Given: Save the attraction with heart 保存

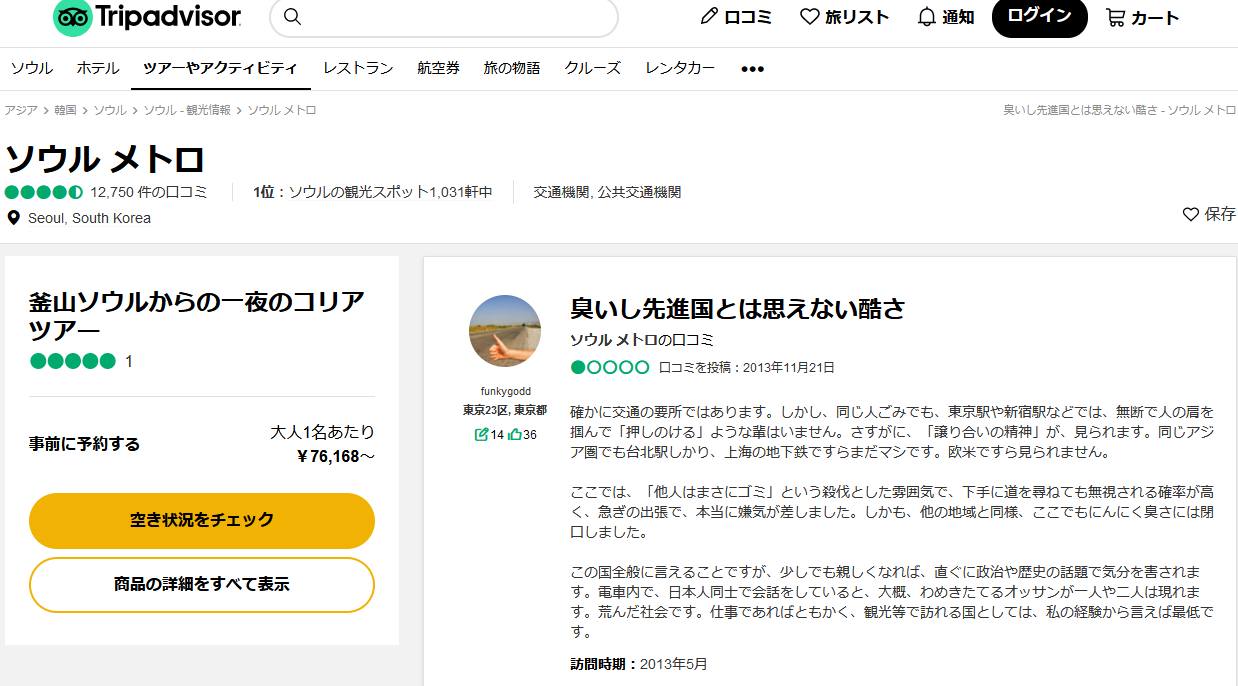Looking at the screenshot, I should coord(1209,214).
